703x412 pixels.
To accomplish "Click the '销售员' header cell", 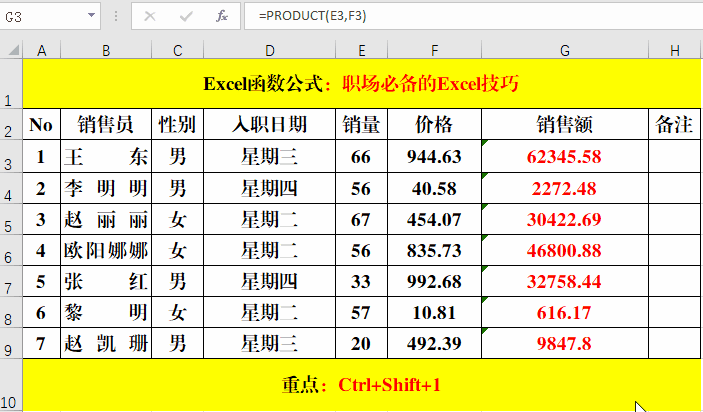I will 106,124.
